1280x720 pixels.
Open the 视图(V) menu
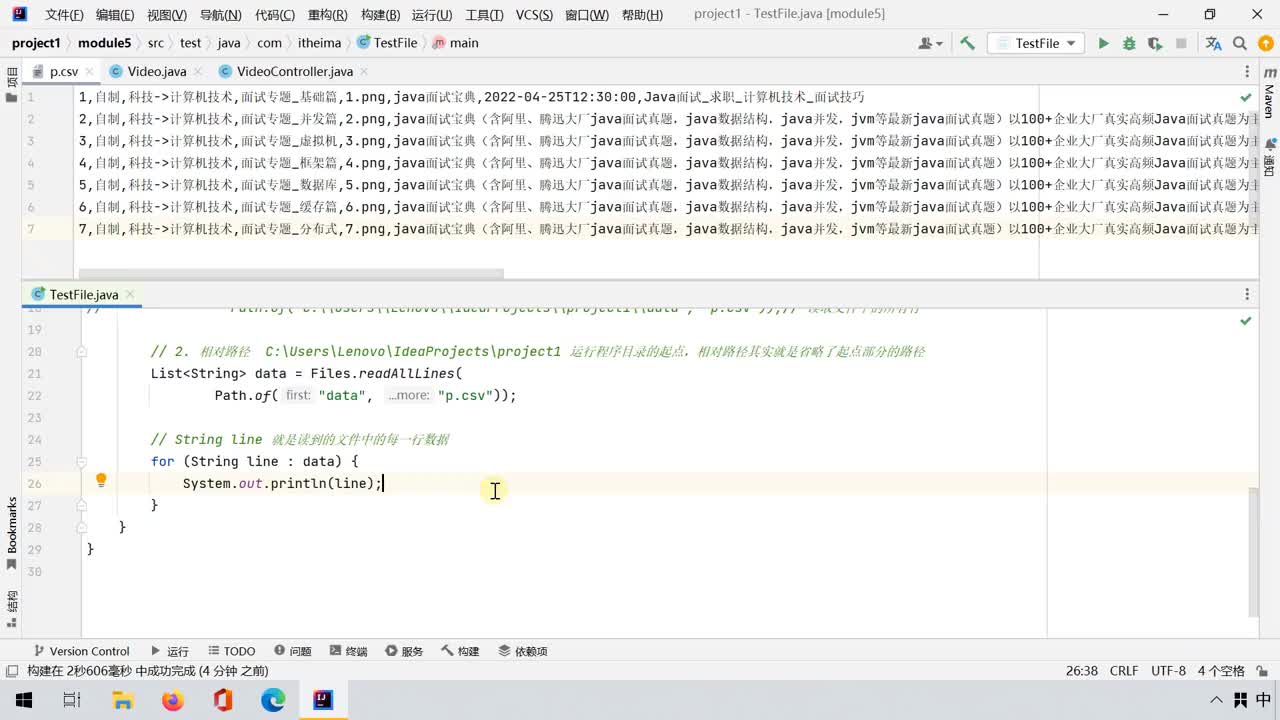(166, 15)
